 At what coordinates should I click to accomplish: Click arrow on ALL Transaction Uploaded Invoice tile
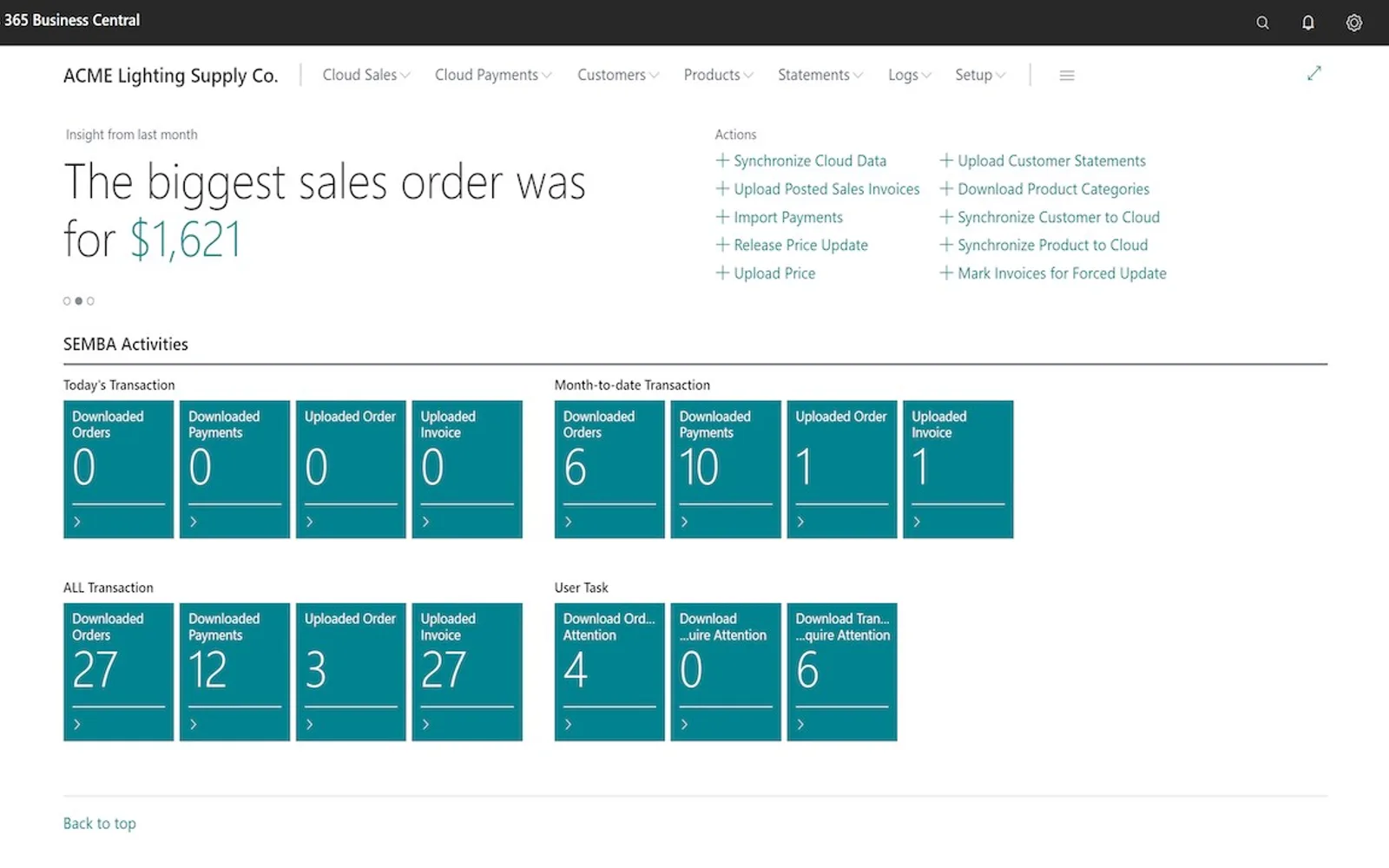pyautogui.click(x=426, y=724)
